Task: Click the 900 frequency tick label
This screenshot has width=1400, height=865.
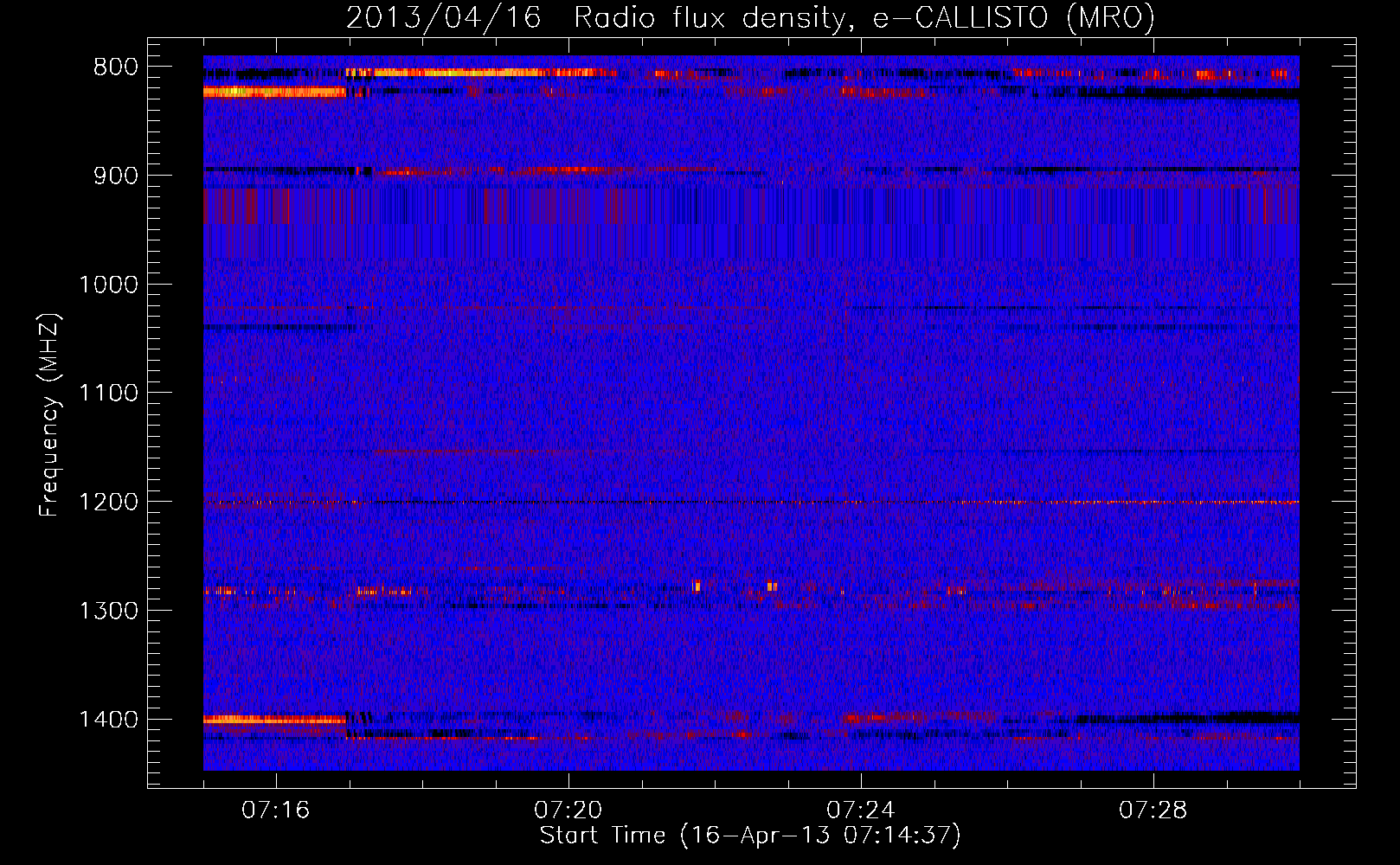Action: pos(116,176)
